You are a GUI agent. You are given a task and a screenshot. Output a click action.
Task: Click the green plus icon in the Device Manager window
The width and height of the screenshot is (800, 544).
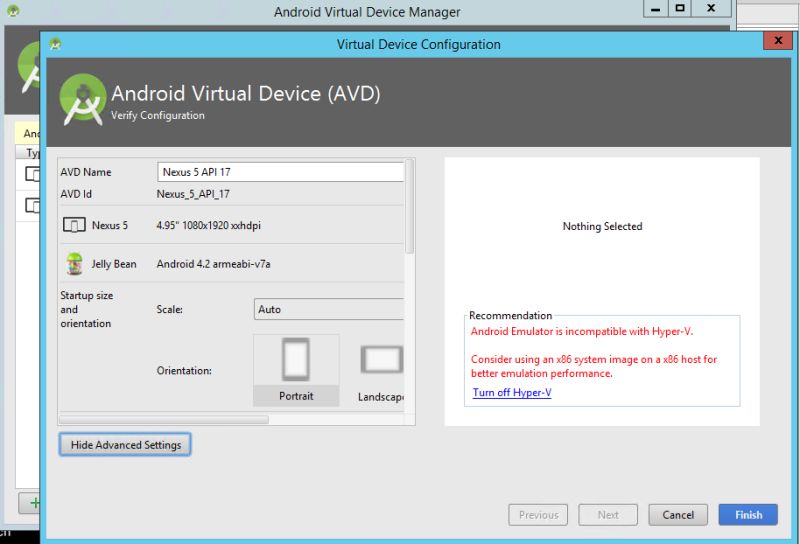pos(34,503)
